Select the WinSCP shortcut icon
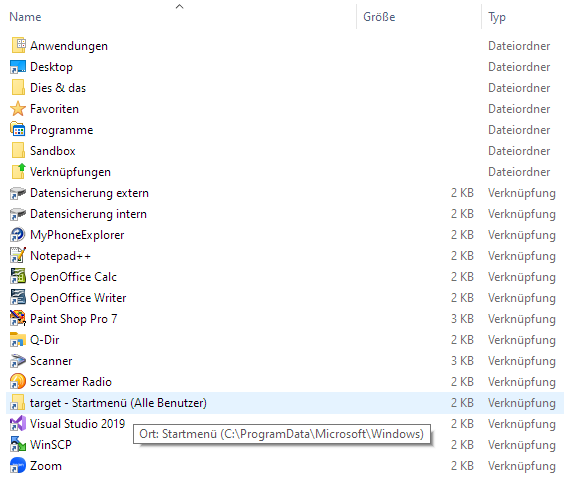This screenshot has width=564, height=478. [18, 445]
